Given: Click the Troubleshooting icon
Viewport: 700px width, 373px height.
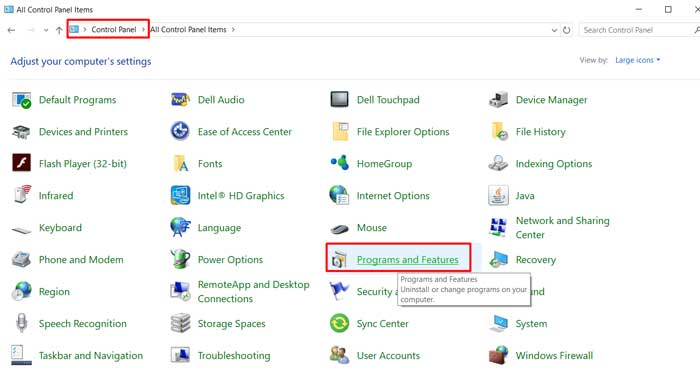Looking at the screenshot, I should [x=180, y=355].
